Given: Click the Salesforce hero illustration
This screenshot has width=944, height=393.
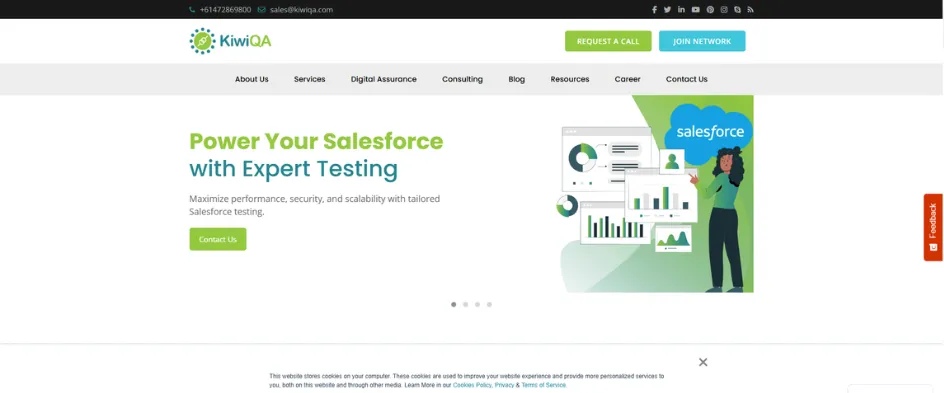Looking at the screenshot, I should coord(654,194).
